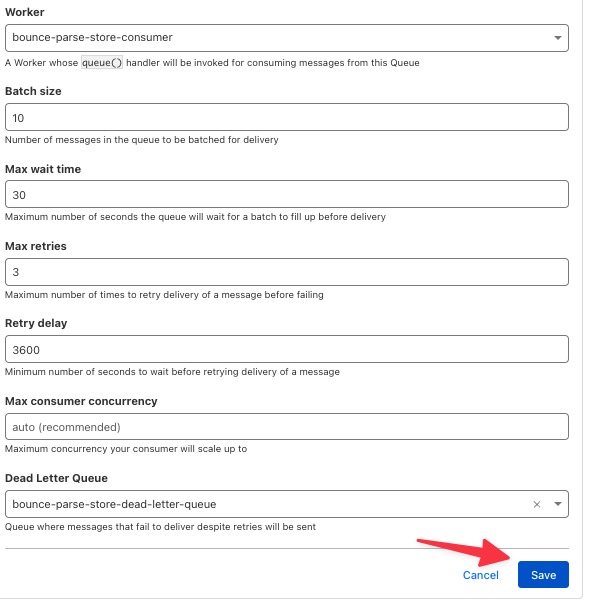
Task: Click the Max retries label
Action: click(36, 246)
